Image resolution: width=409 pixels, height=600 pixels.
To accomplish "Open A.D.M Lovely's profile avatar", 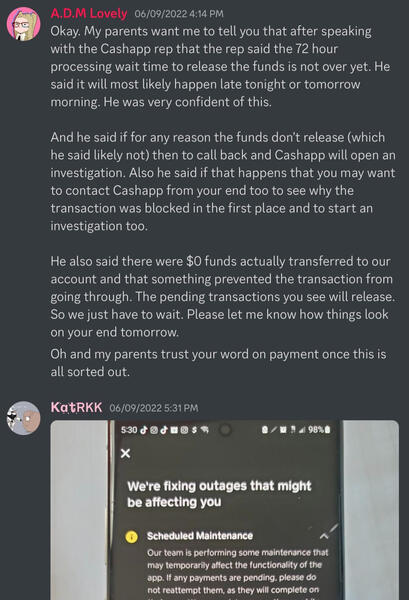I will 24,24.
